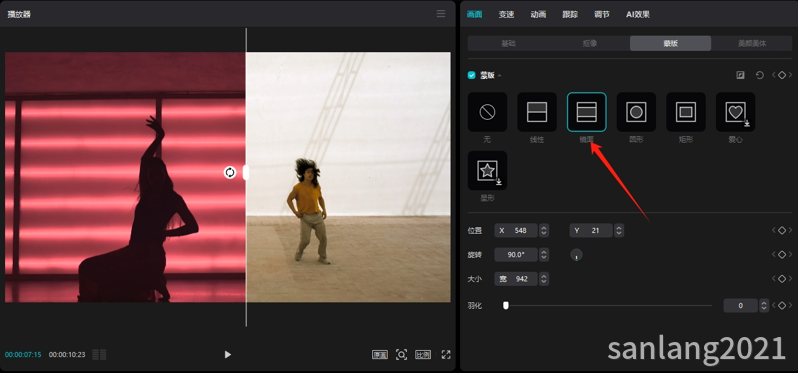Click the 播放器 player panel title
Viewport: 798px width, 373px height.
coord(19,14)
